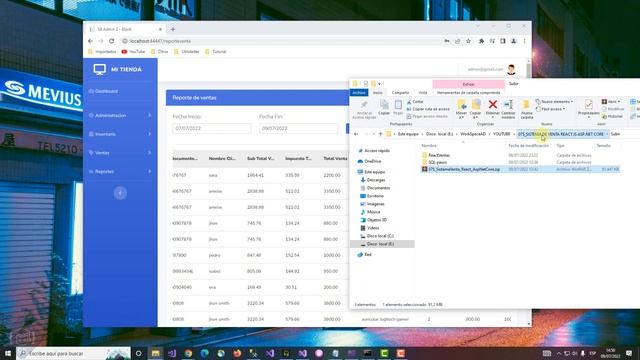Click Propiedades icon in Explorer ribbon
This screenshot has width=640, height=360.
pos(589,104)
